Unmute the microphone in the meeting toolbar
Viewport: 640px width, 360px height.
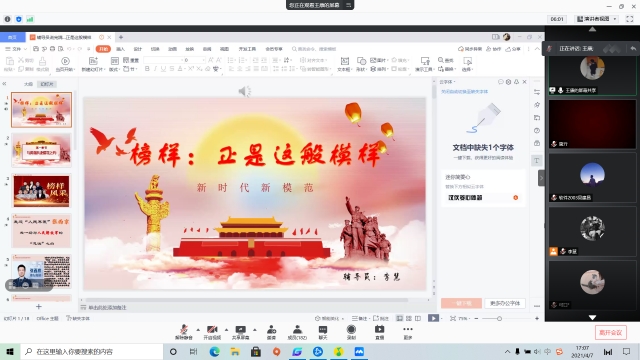184,332
